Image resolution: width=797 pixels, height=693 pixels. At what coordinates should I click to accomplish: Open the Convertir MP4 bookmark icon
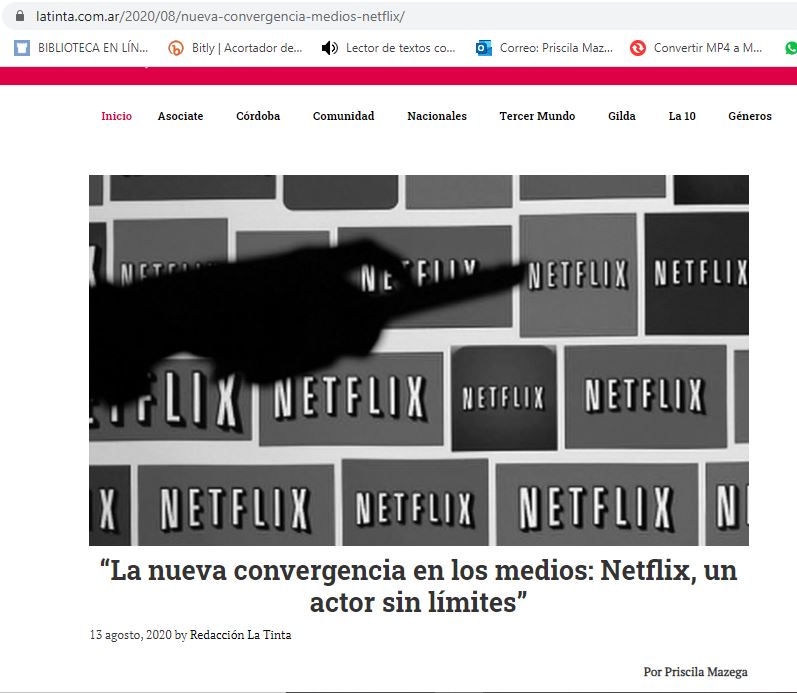click(x=637, y=48)
